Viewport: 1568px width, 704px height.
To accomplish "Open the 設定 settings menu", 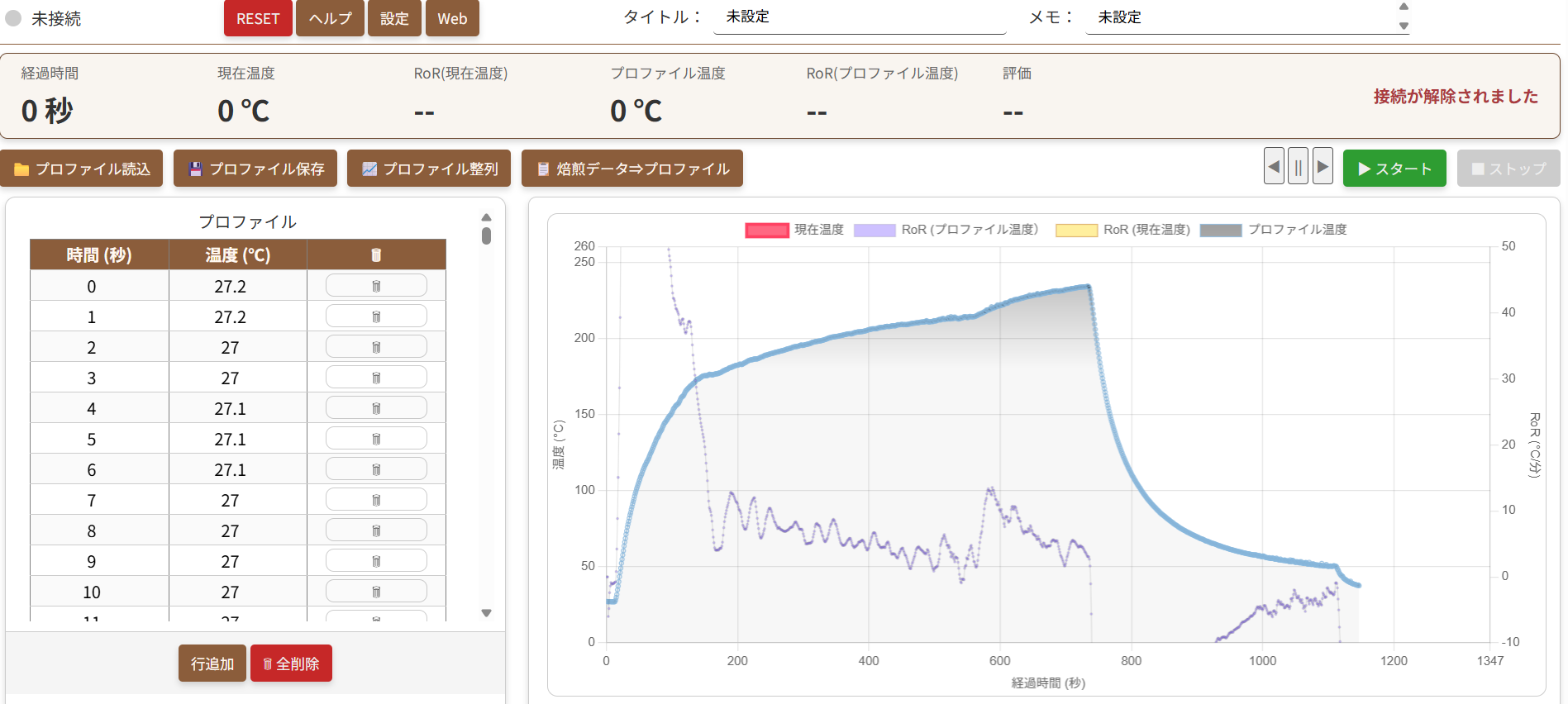I will [x=394, y=18].
